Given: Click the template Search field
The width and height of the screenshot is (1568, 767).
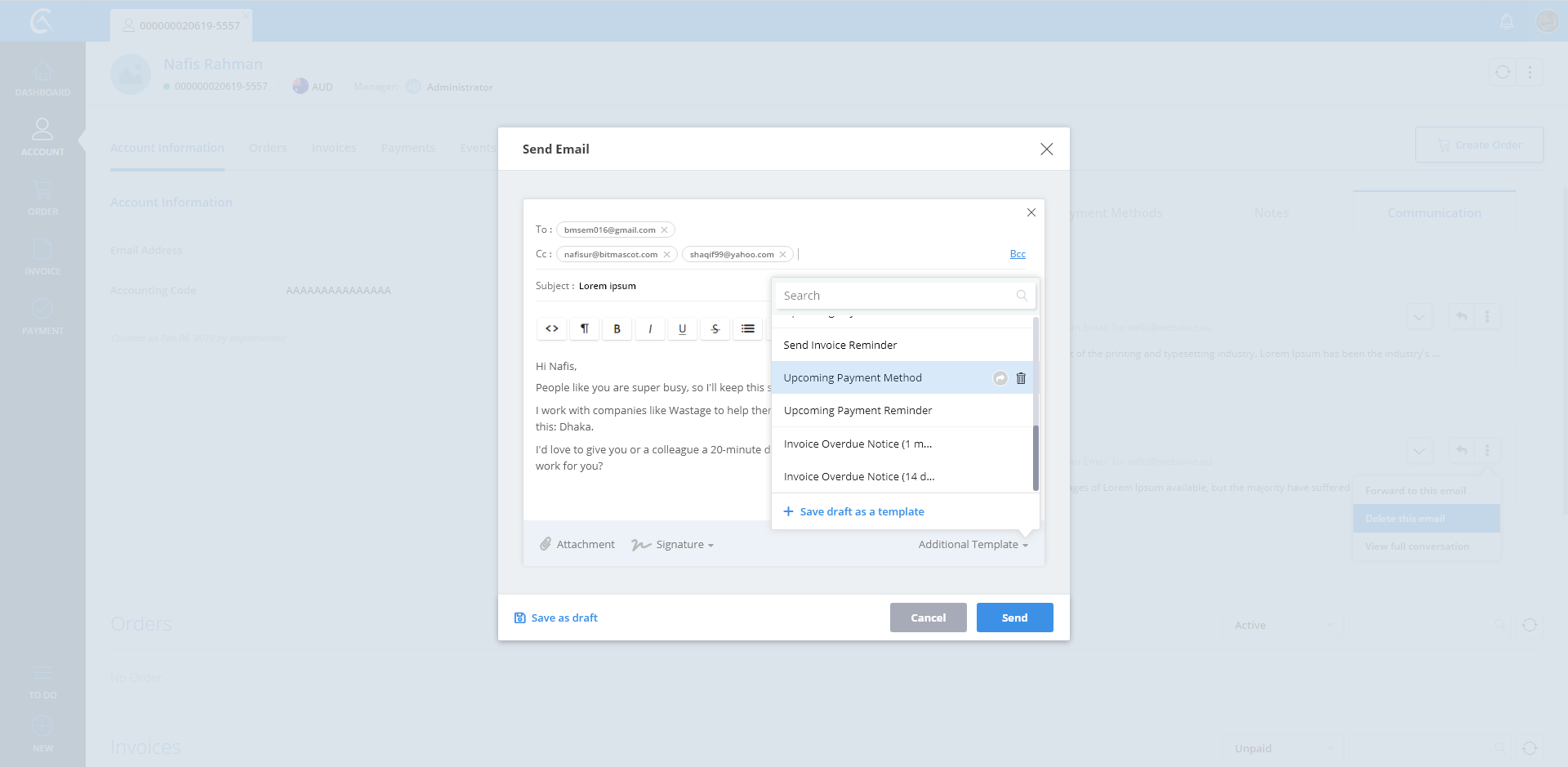Looking at the screenshot, I should point(897,296).
